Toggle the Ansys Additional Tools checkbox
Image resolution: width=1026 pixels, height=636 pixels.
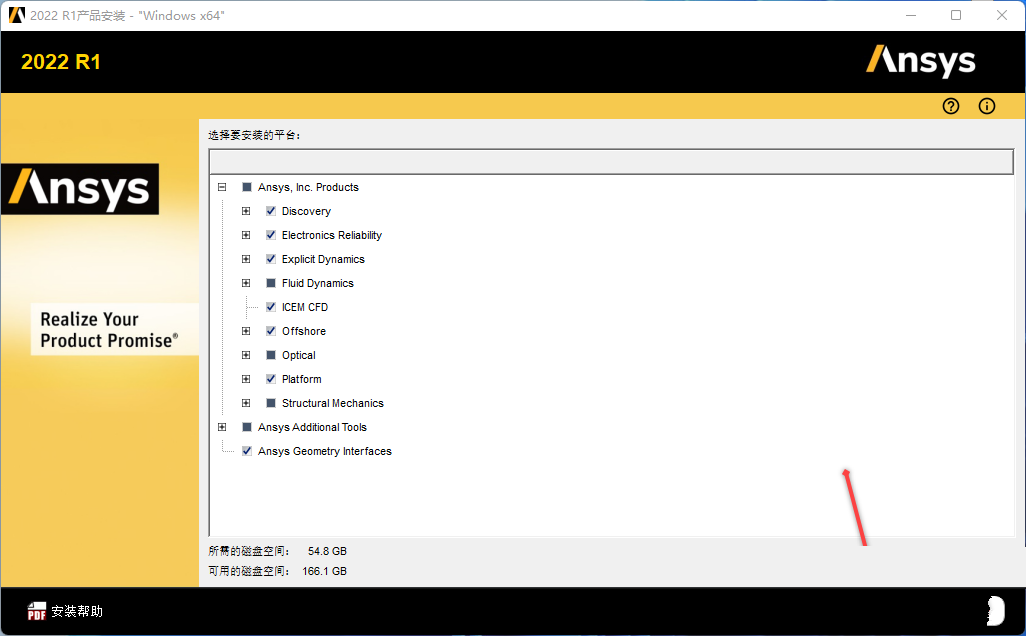coord(247,427)
